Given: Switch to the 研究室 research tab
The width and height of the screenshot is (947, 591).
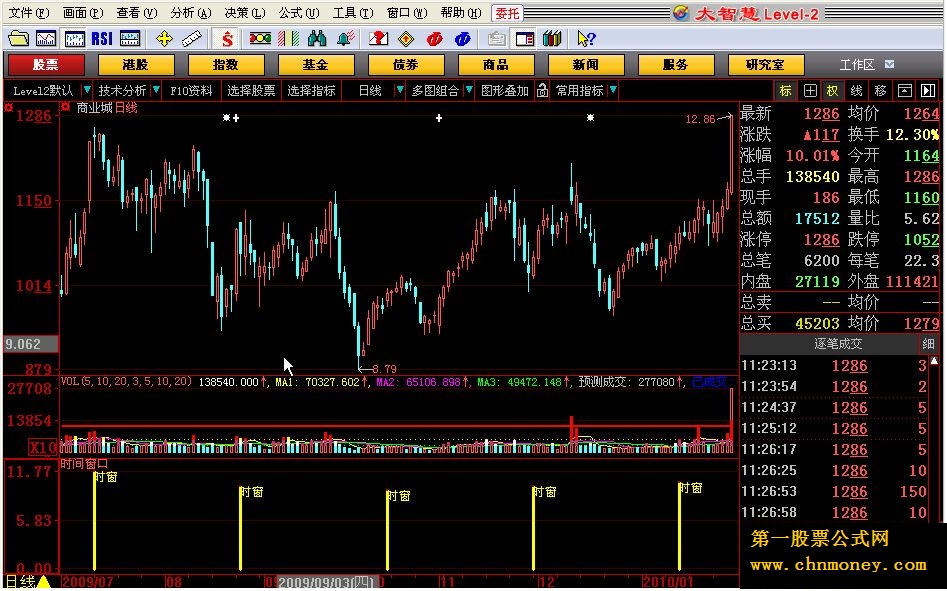Looking at the screenshot, I should pos(766,65).
